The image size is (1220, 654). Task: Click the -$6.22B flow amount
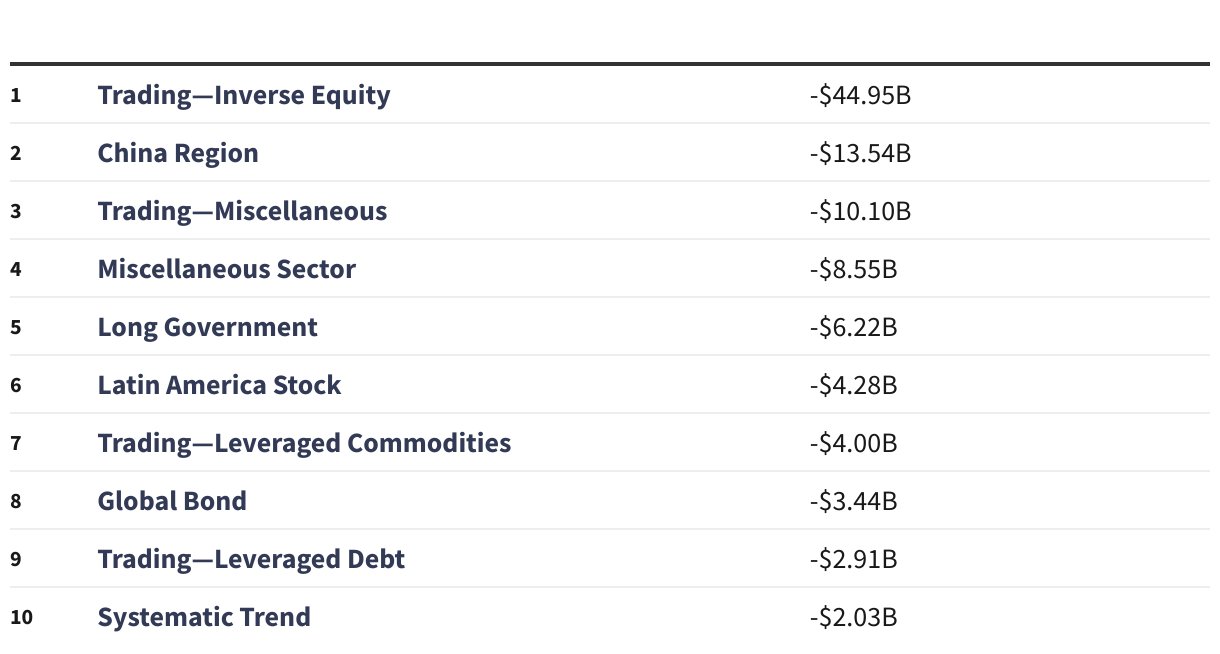853,328
